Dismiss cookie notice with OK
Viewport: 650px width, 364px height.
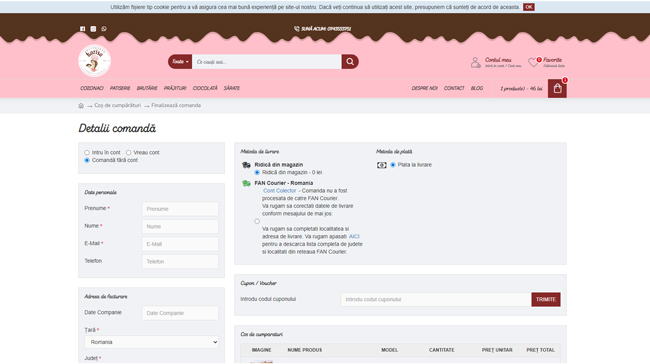click(x=529, y=7)
